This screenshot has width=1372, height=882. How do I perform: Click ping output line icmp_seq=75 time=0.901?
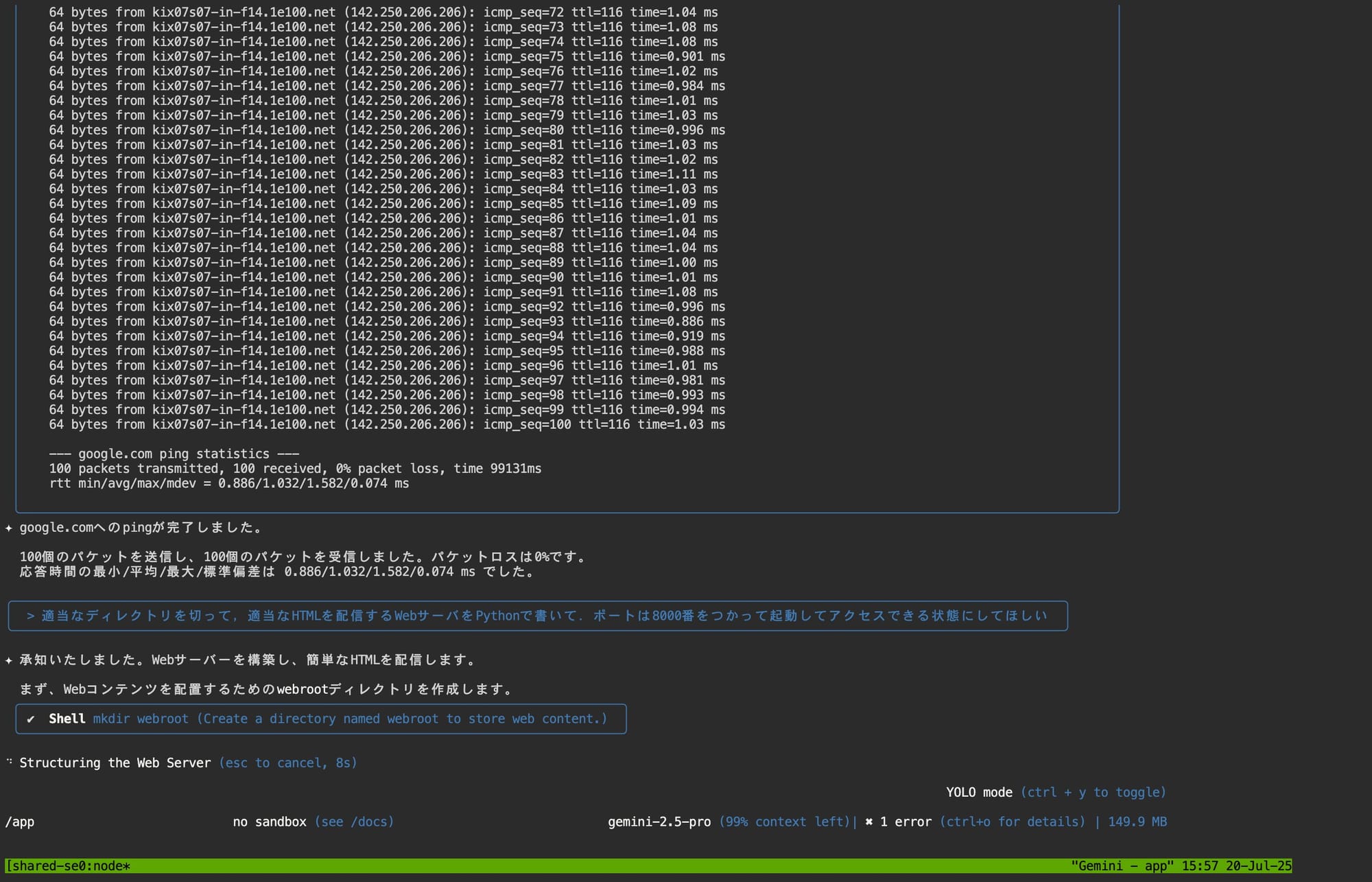[x=387, y=56]
